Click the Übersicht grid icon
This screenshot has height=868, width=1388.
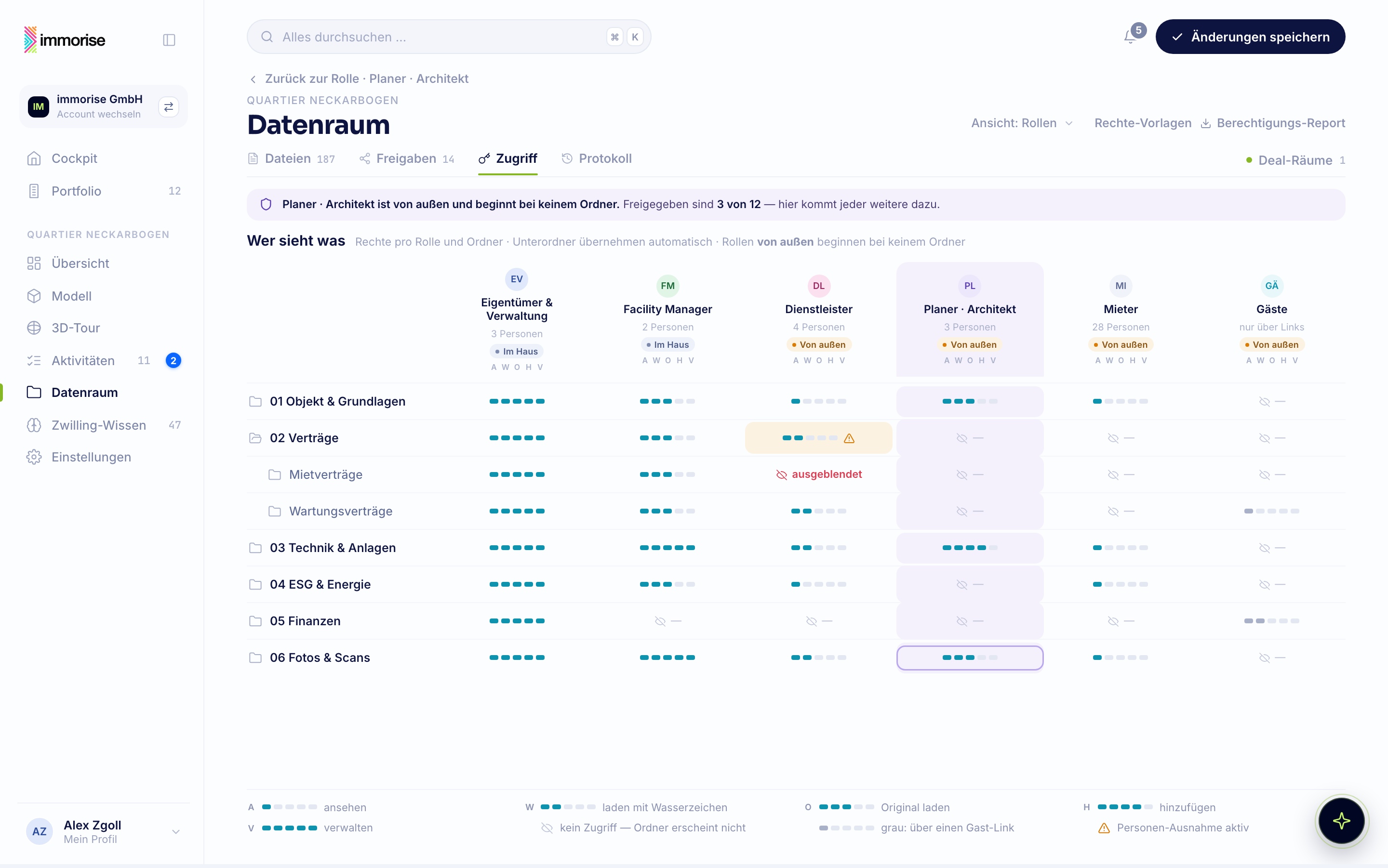coord(34,263)
